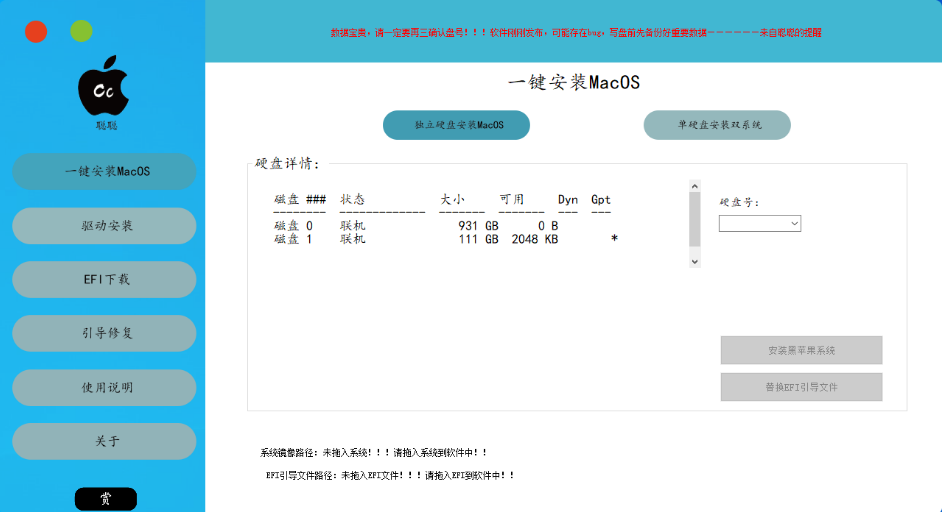Open the 关于 page
This screenshot has width=942, height=512.
pyautogui.click(x=105, y=441)
